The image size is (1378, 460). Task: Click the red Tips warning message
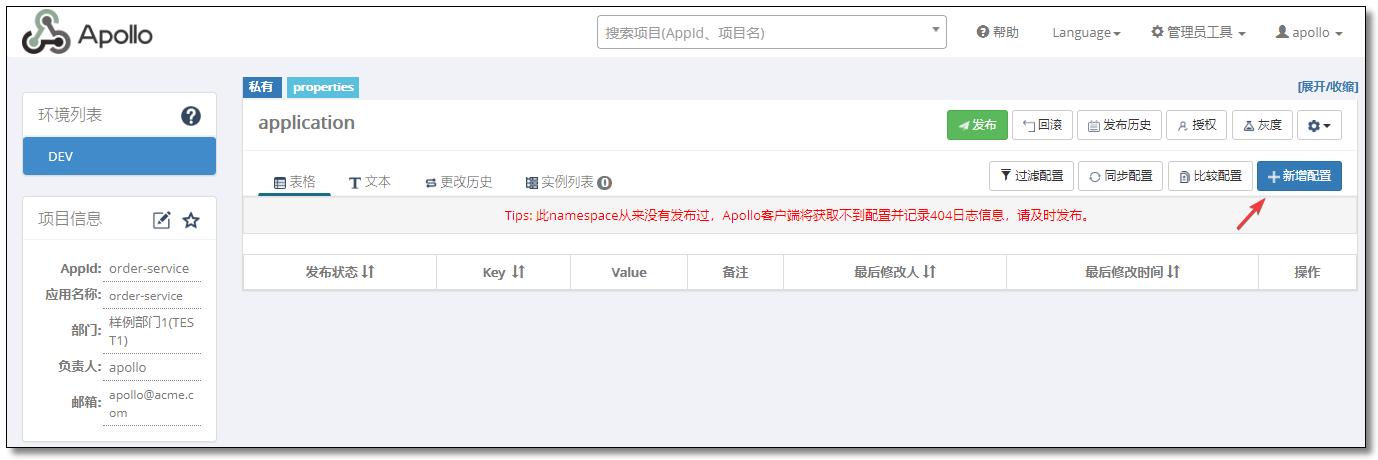tap(799, 215)
